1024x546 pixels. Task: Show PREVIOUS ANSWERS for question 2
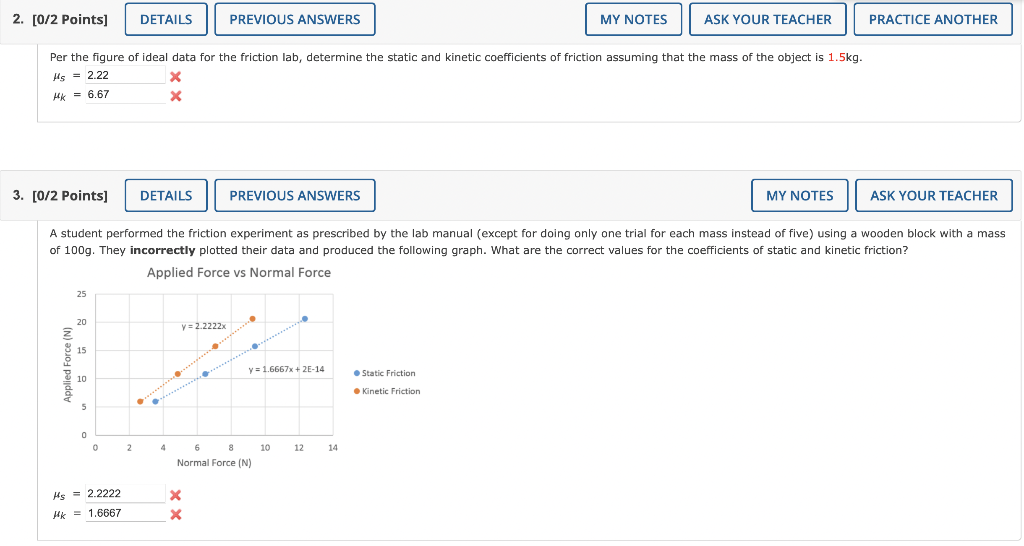click(x=295, y=20)
